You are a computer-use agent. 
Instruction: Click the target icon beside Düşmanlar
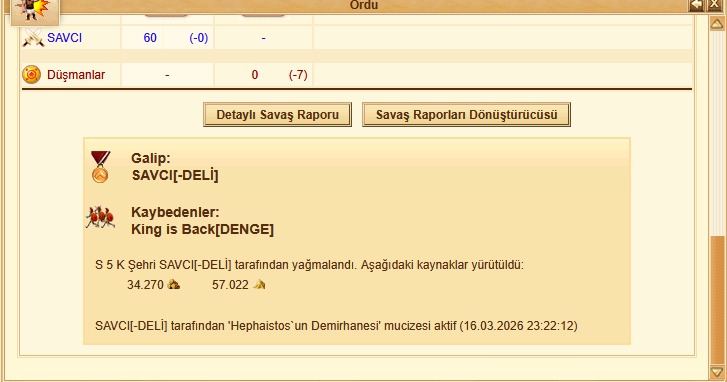pyautogui.click(x=32, y=75)
